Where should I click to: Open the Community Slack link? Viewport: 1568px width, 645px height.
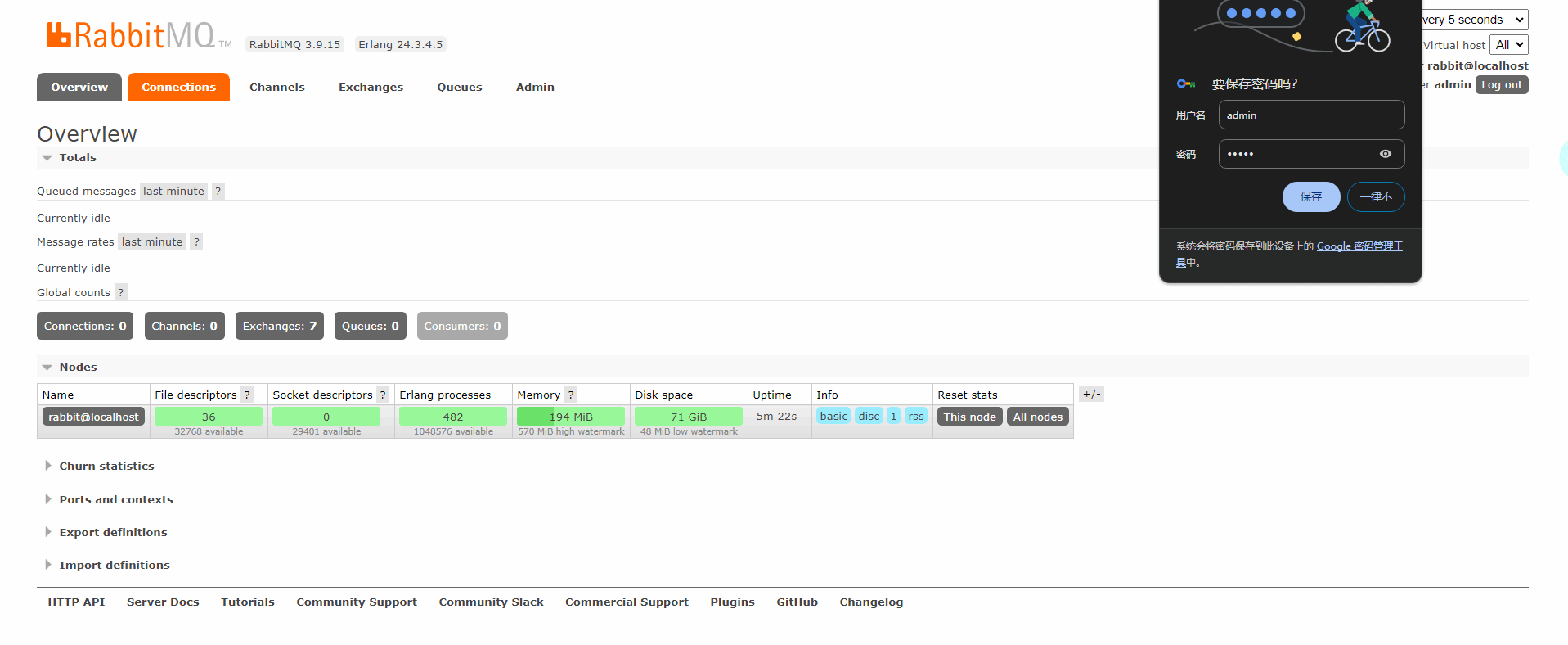click(491, 602)
